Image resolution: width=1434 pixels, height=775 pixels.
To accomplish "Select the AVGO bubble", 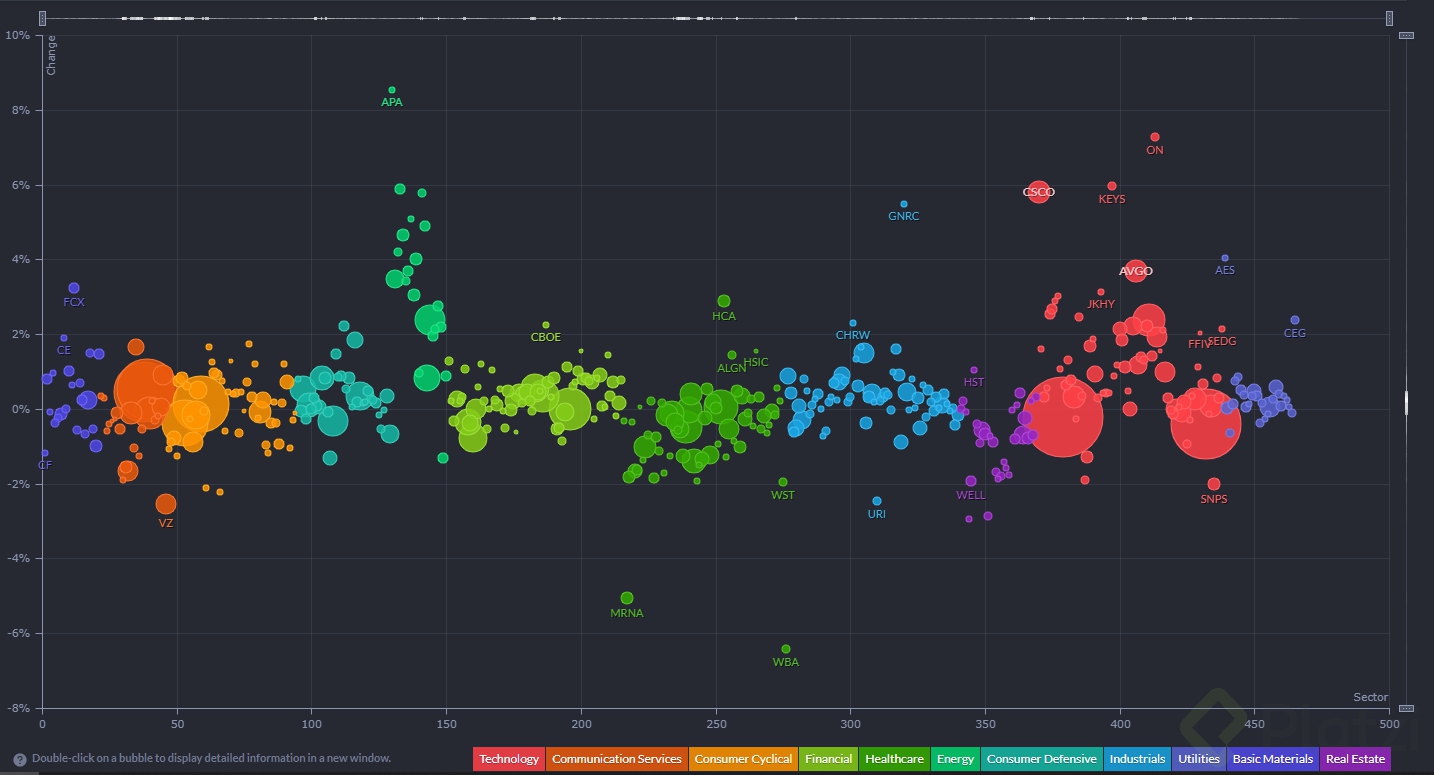I will pyautogui.click(x=1135, y=271).
